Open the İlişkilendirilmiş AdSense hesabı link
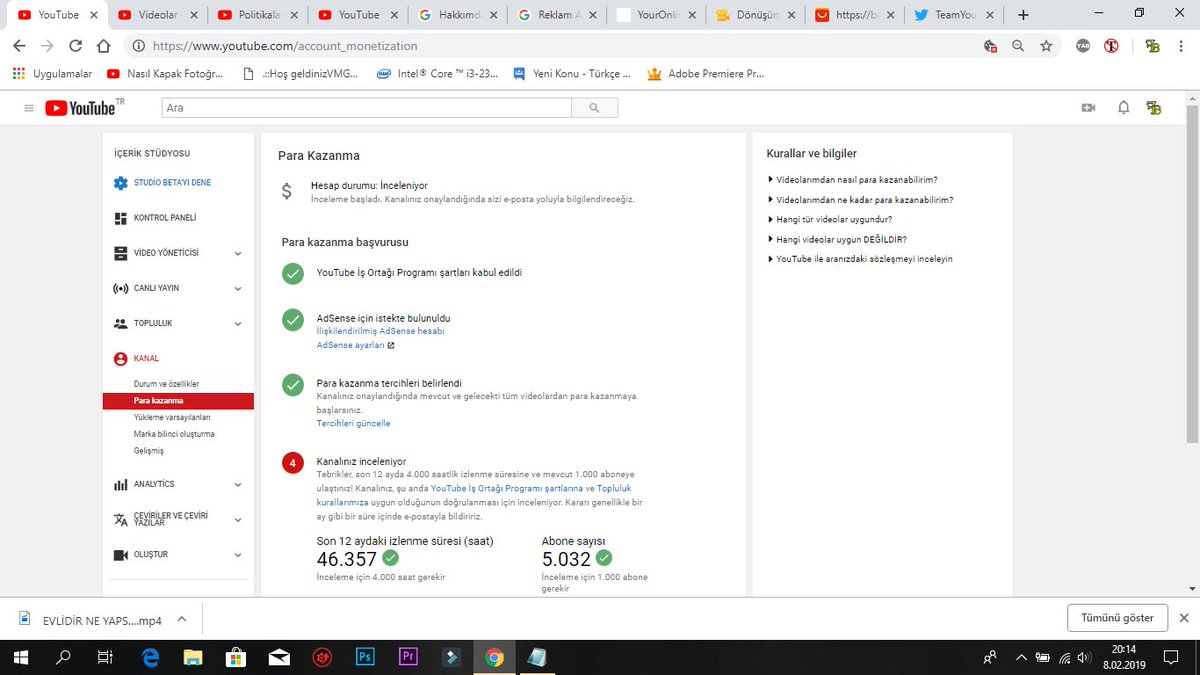Viewport: 1200px width, 675px height. (x=380, y=331)
